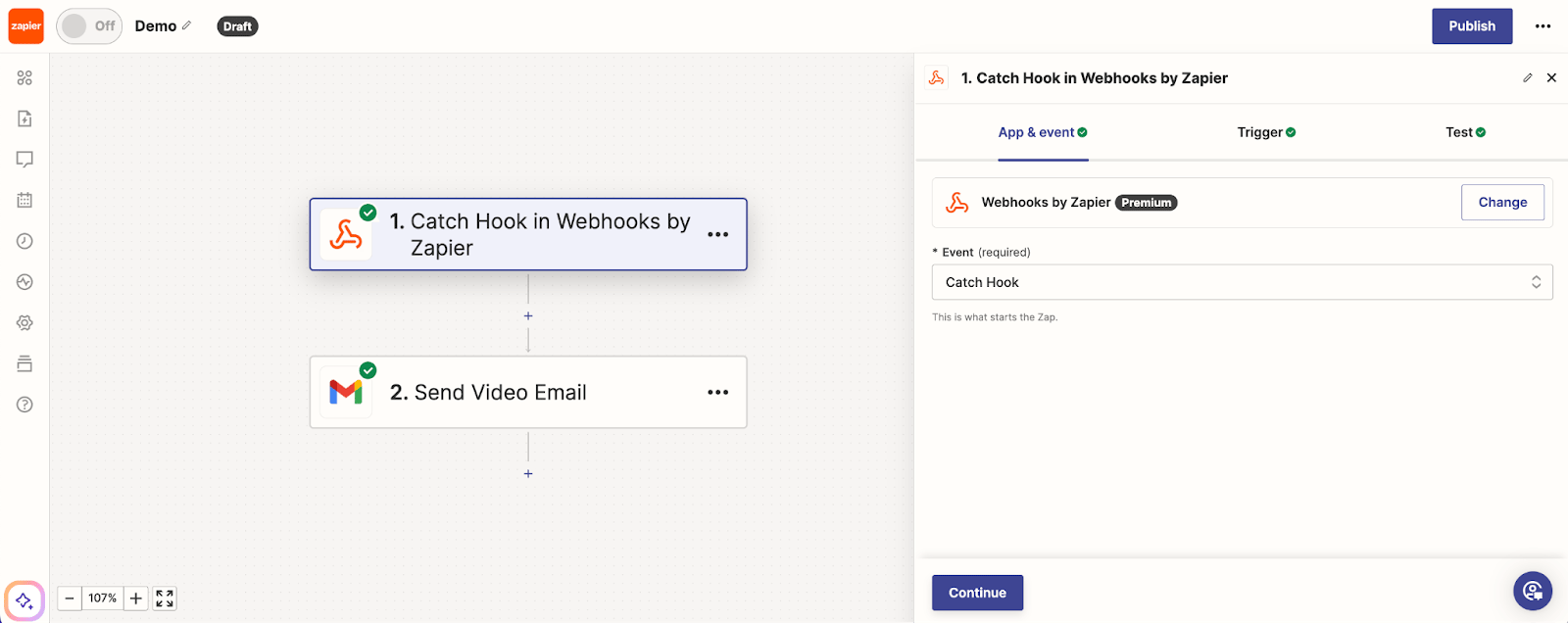
Task: Add a step after Send Video Email
Action: (528, 473)
